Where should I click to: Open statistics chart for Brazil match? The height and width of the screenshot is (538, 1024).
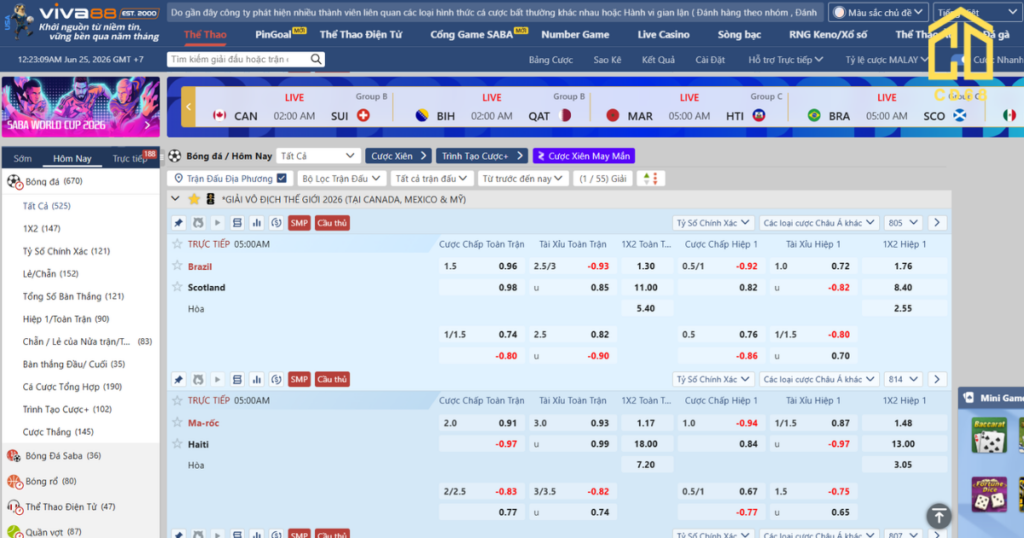(x=257, y=223)
